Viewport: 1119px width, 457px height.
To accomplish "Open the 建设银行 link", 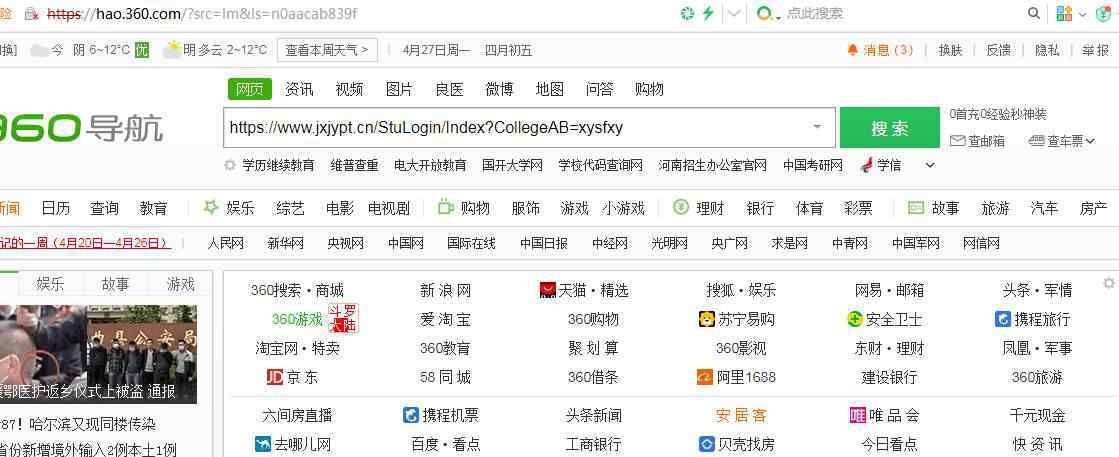I will 889,376.
